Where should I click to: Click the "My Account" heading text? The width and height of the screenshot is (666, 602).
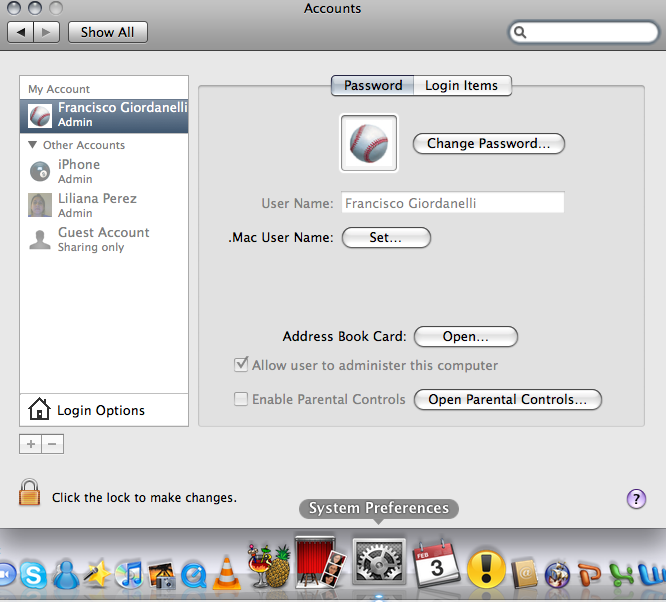[59, 89]
